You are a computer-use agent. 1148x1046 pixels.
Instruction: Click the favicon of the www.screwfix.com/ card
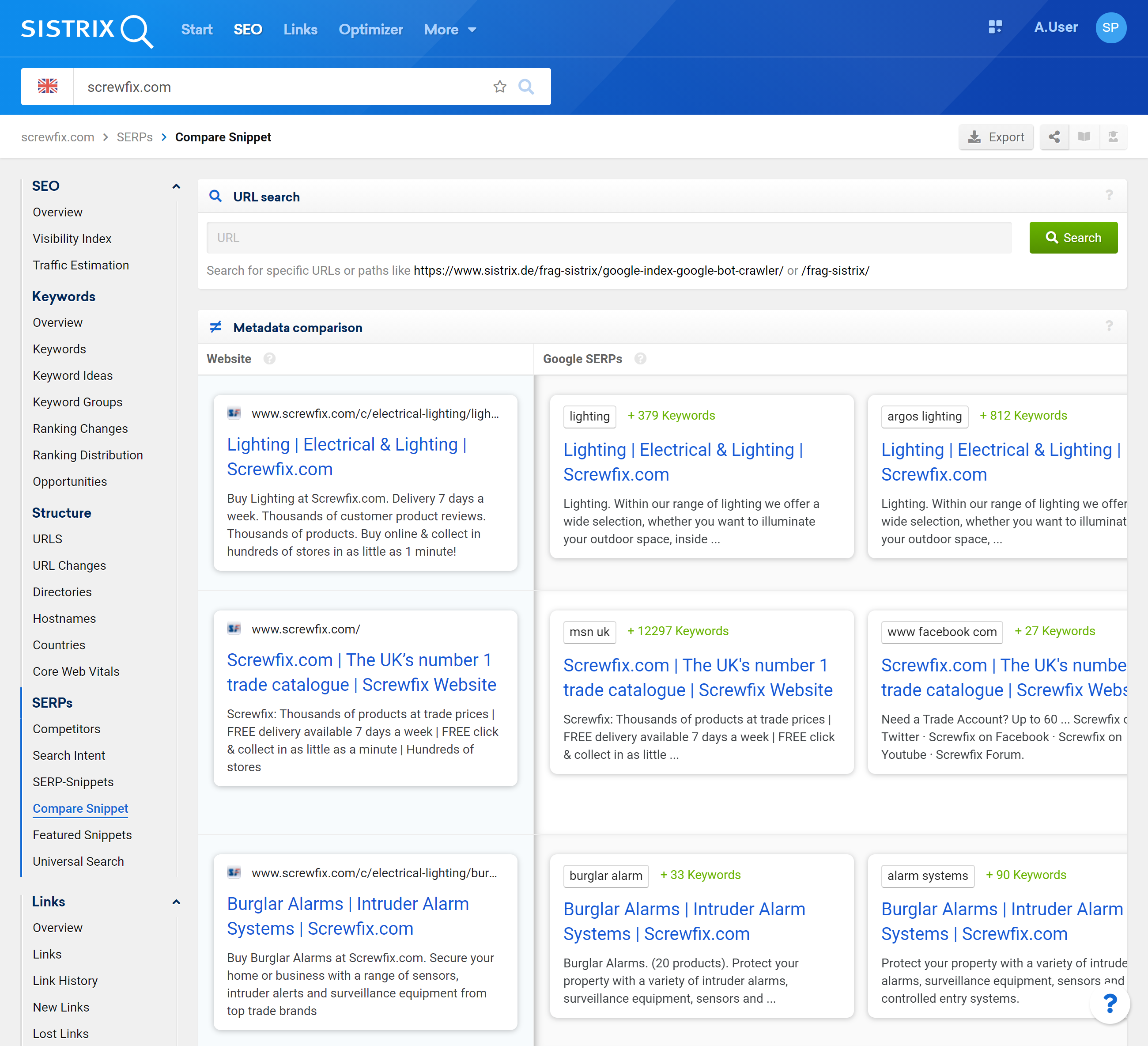tap(234, 629)
